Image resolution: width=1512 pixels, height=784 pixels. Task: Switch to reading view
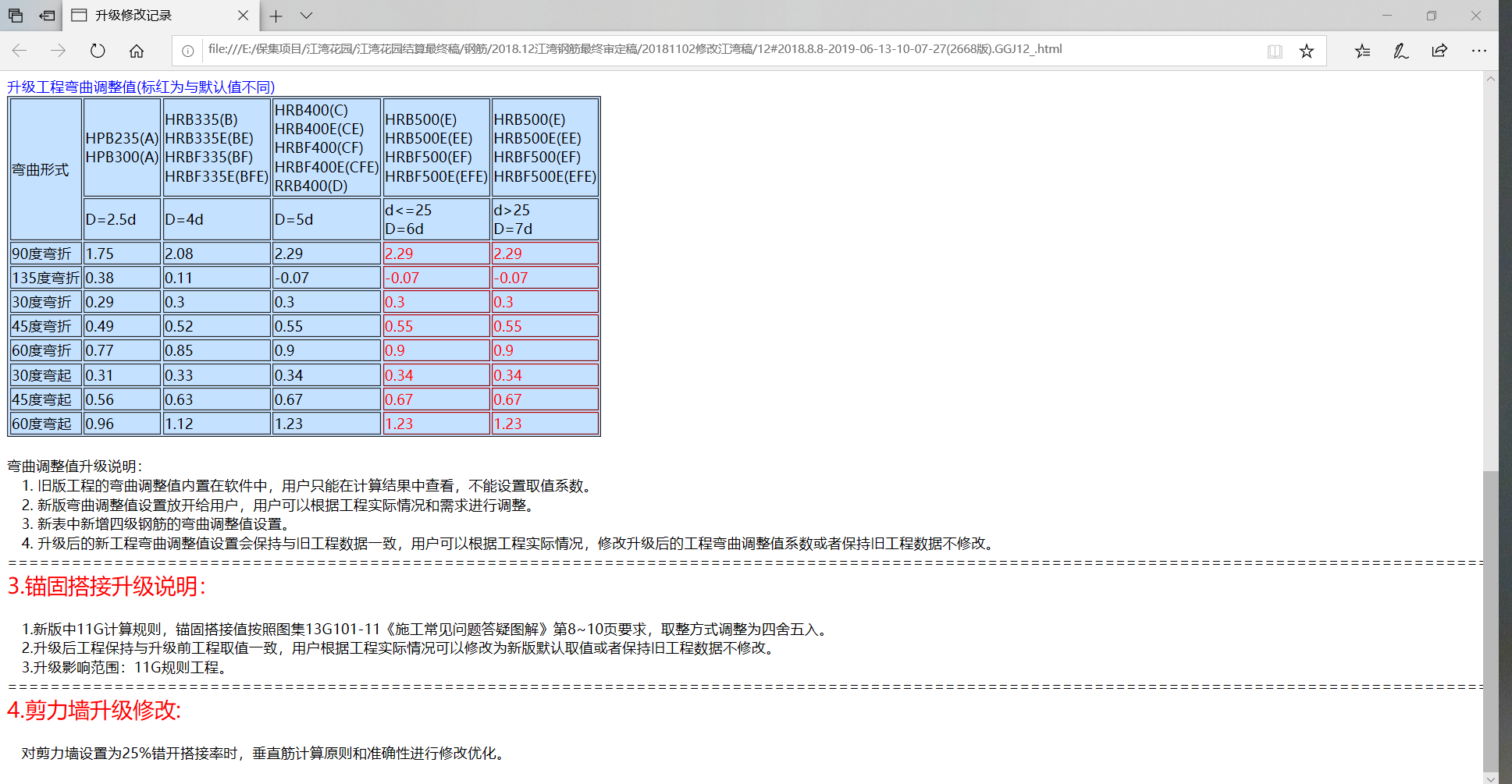pyautogui.click(x=1275, y=51)
